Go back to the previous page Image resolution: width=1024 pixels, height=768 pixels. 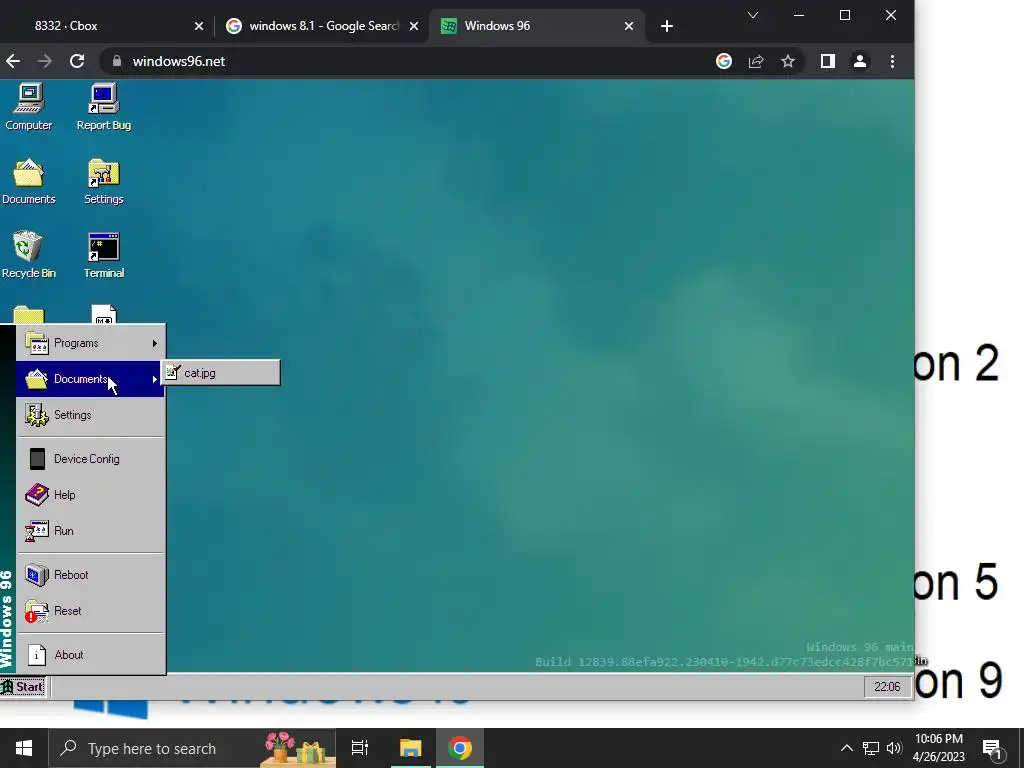pyautogui.click(x=13, y=61)
